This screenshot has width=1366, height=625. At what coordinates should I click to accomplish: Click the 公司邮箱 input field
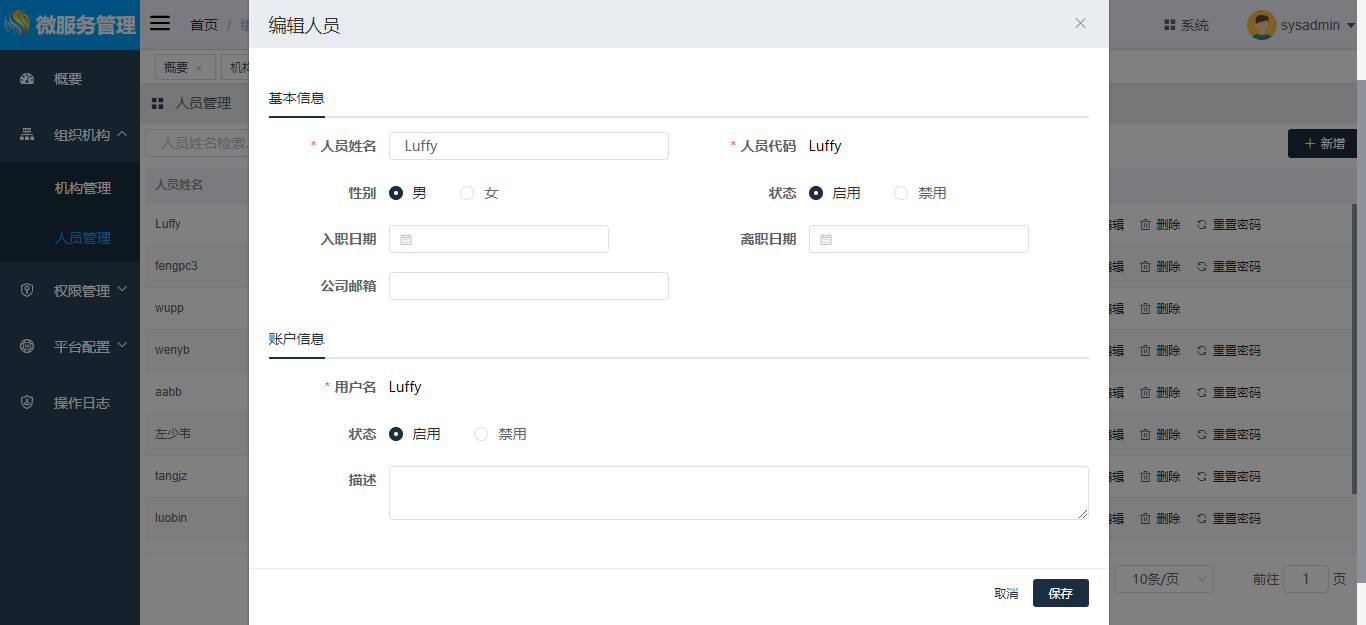(528, 286)
